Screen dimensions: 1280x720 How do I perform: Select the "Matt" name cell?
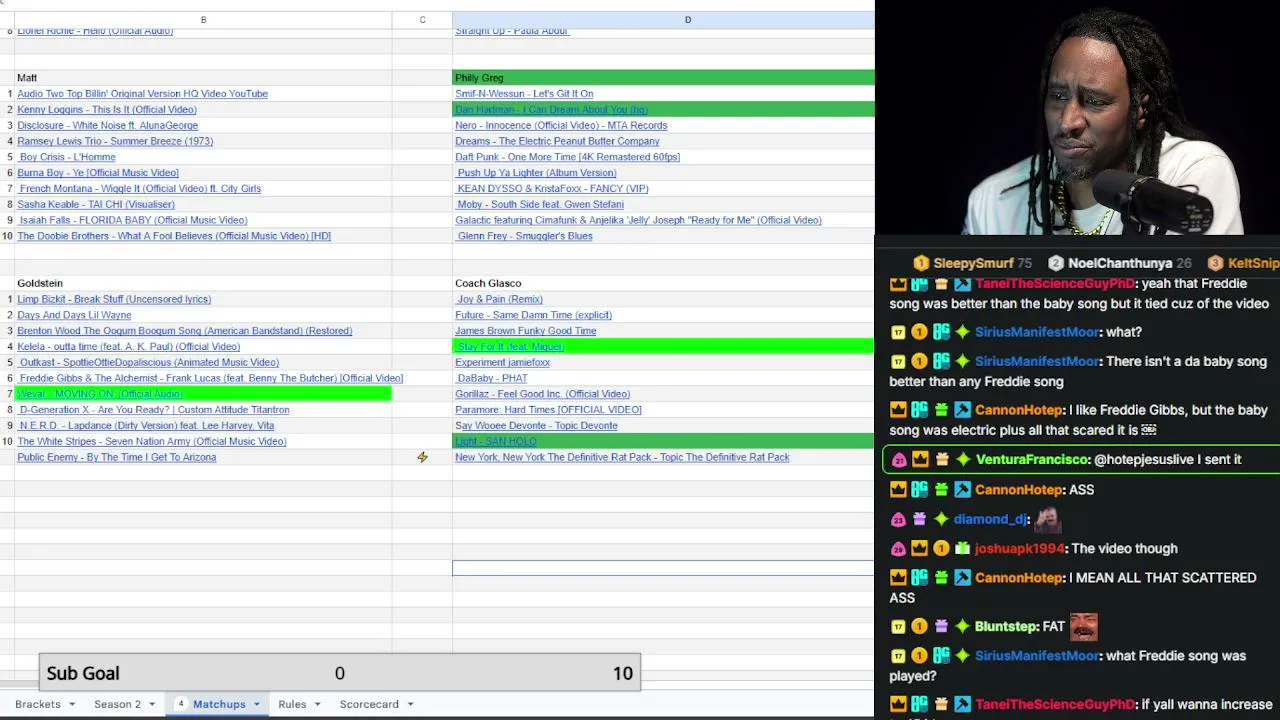click(203, 78)
